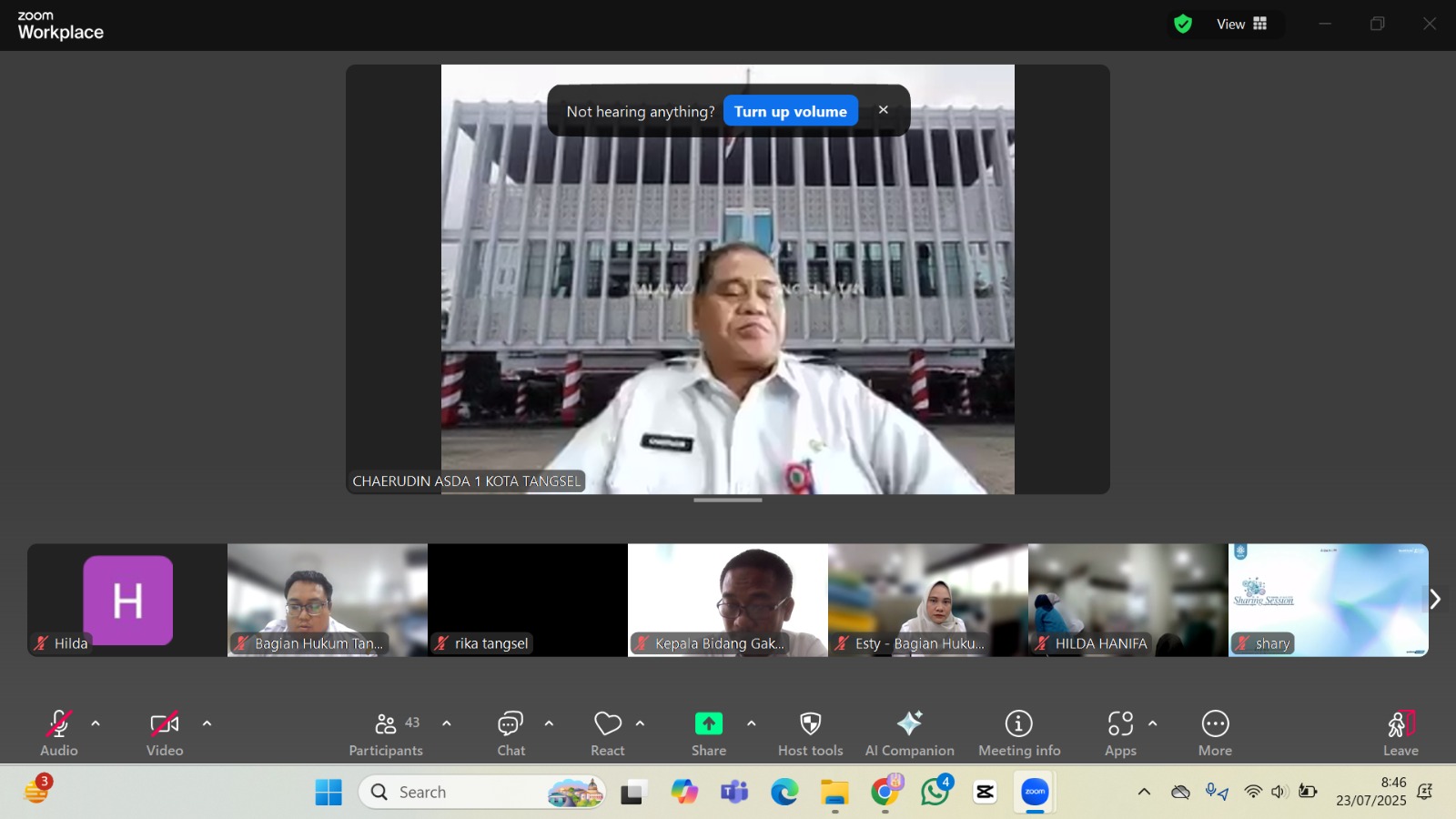Viewport: 1456px width, 819px height.
Task: Show hidden system tray icons
Action: pos(1144,793)
